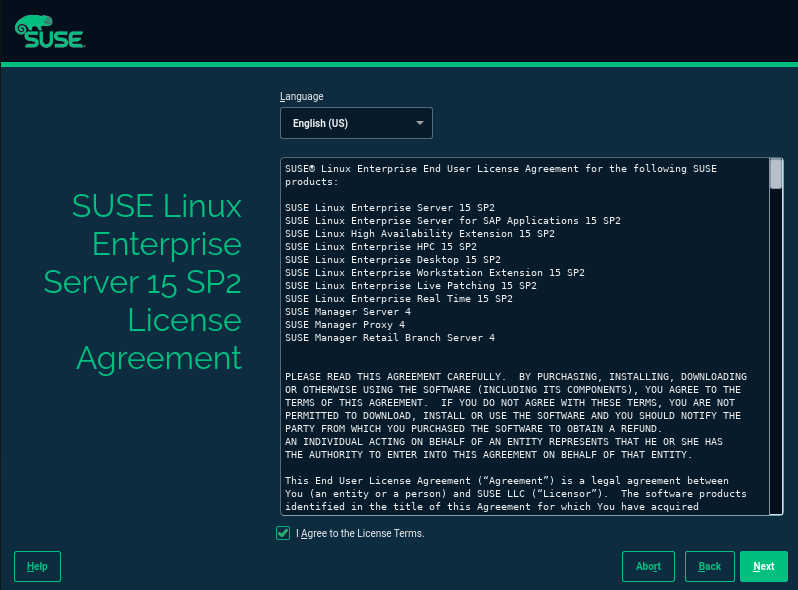Select line 'SUSE Manager Server 4'
Screen dimensions: 798x590
pyautogui.click(x=348, y=312)
